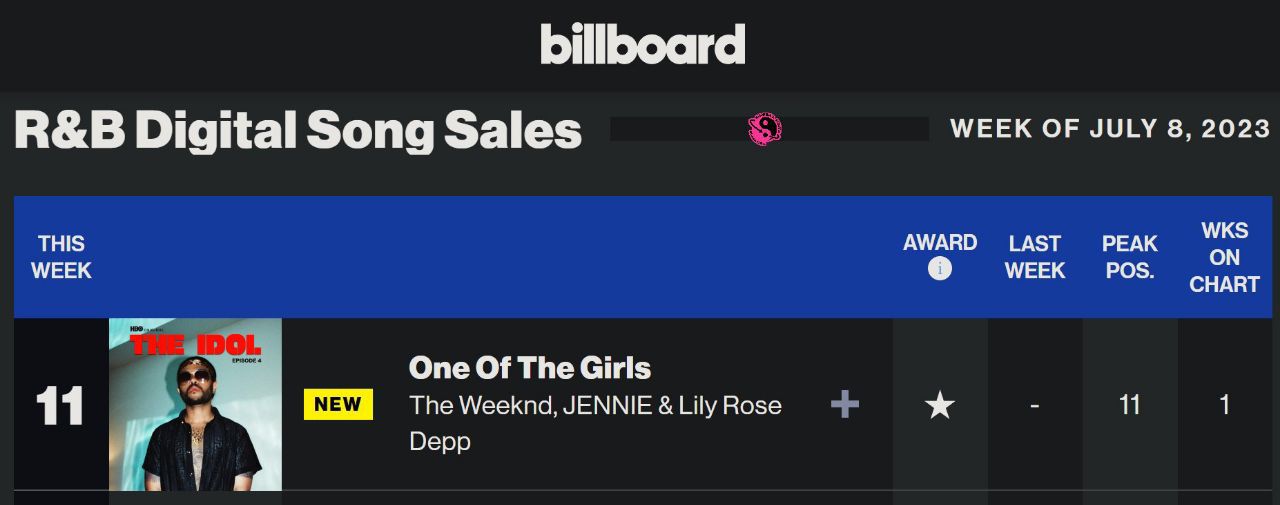Click the peak position value 11
Screen dimensions: 1280x505
coord(1129,404)
